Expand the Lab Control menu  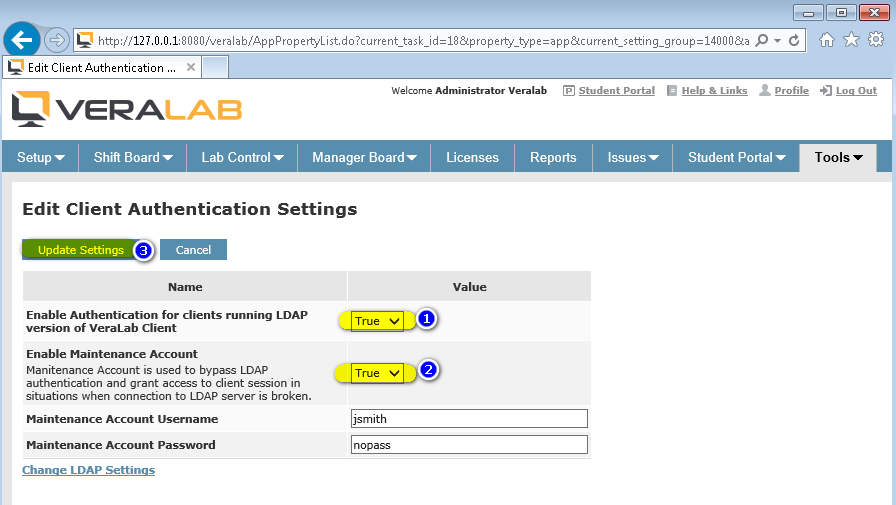click(x=242, y=157)
